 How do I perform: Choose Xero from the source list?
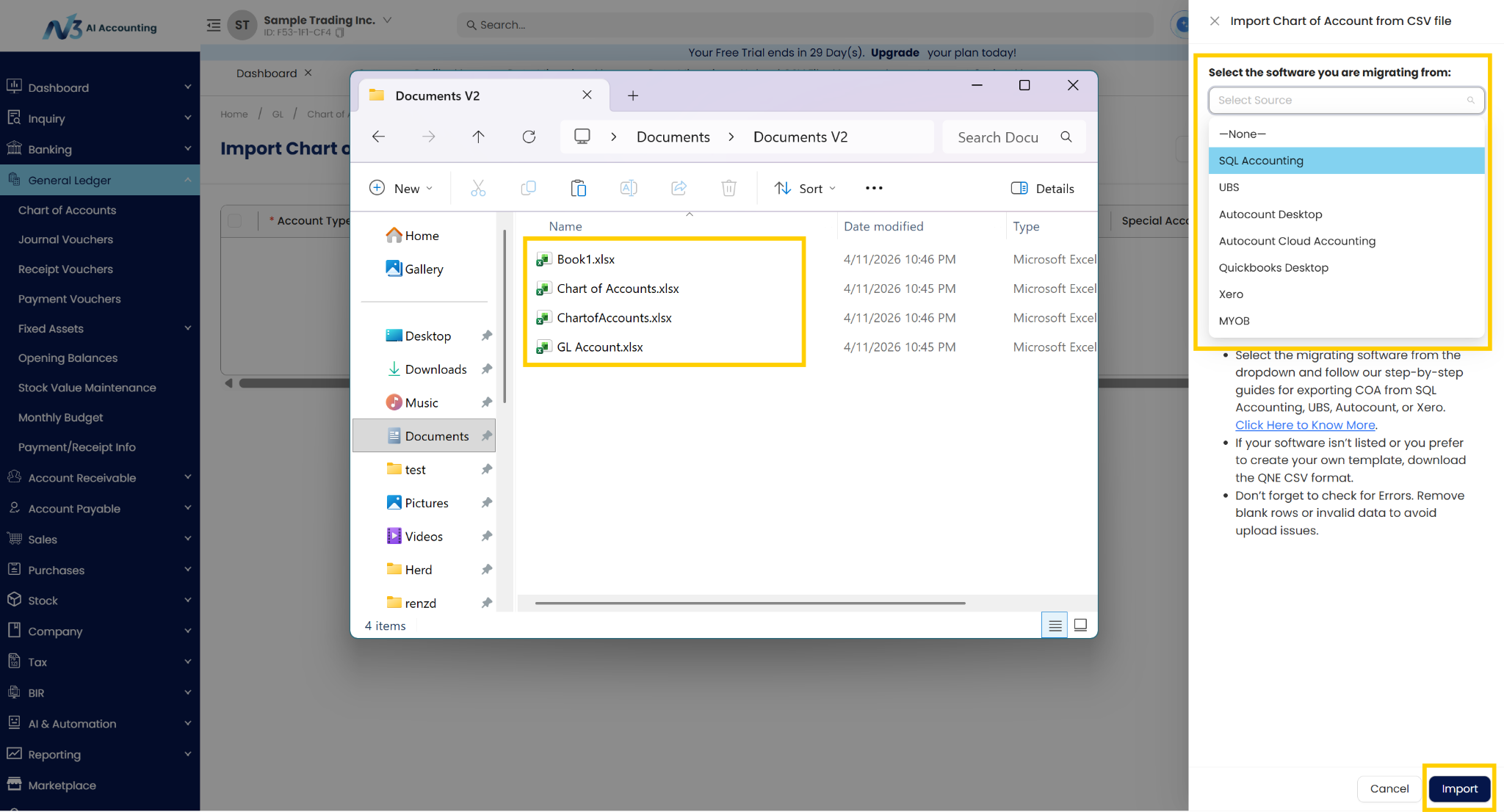(x=1231, y=294)
